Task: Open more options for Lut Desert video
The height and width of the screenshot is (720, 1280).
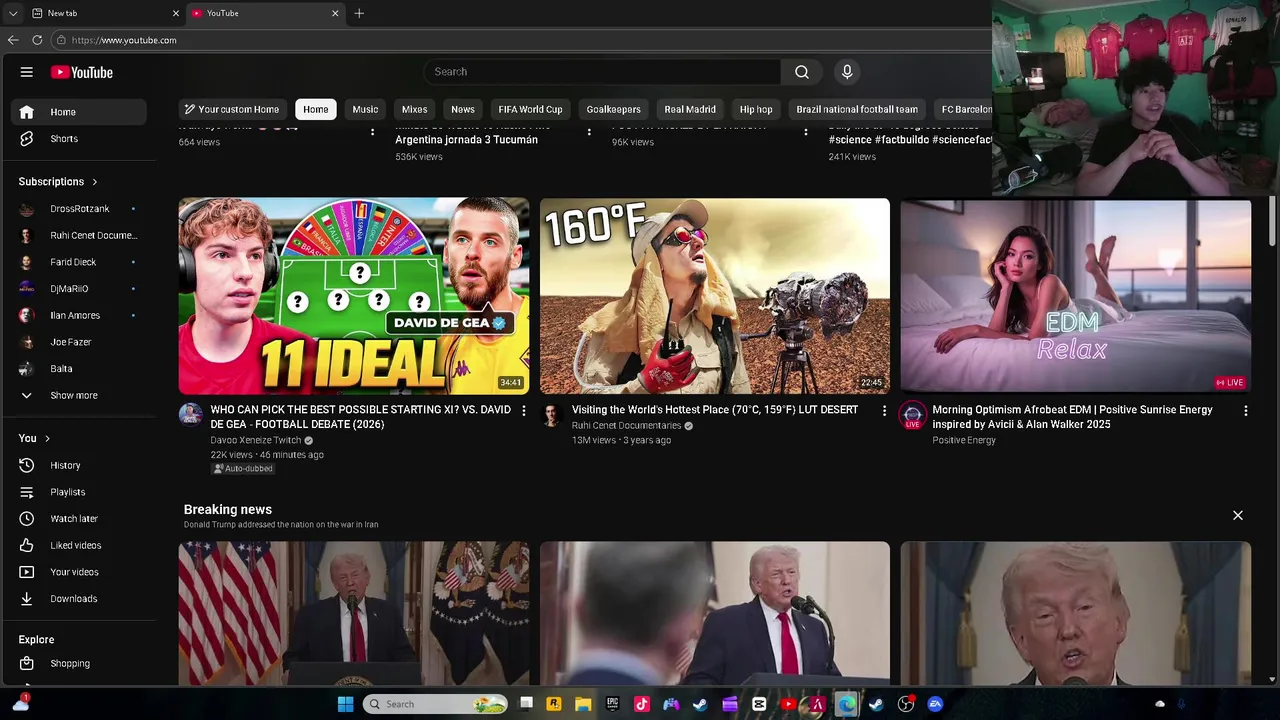Action: (884, 411)
